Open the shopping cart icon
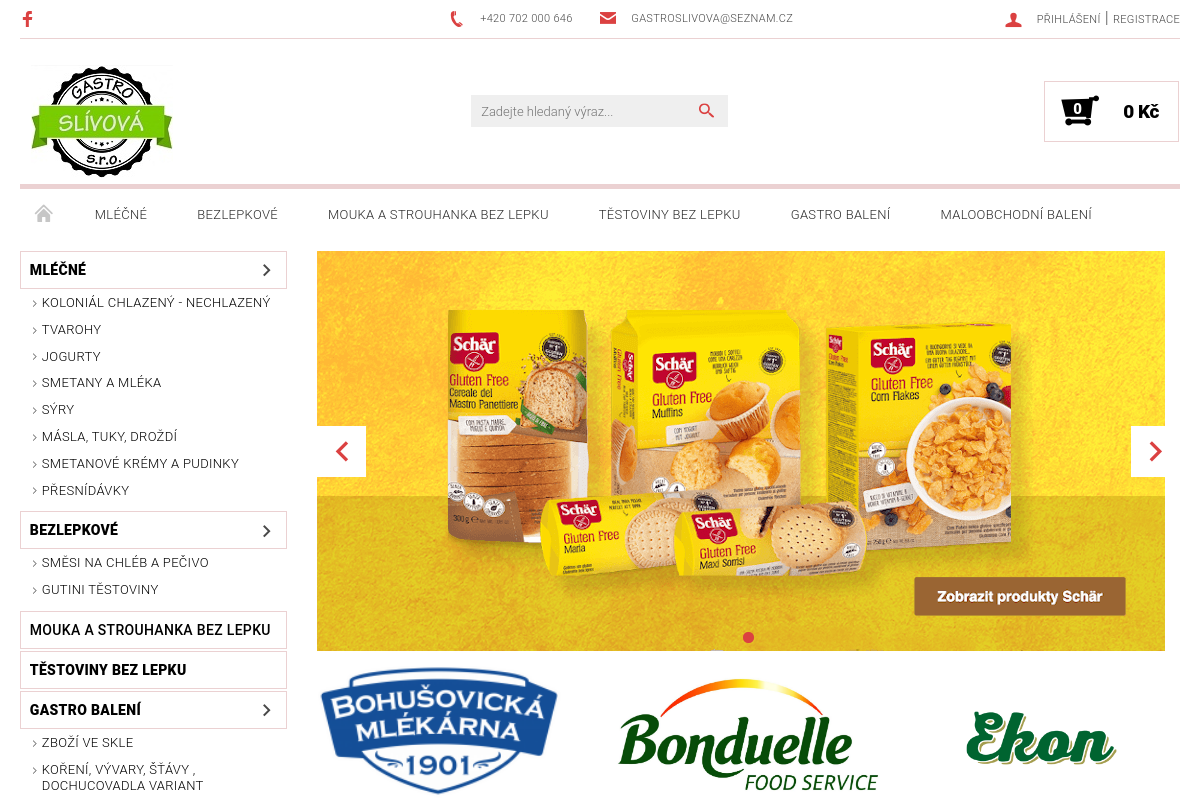 coord(1079,110)
